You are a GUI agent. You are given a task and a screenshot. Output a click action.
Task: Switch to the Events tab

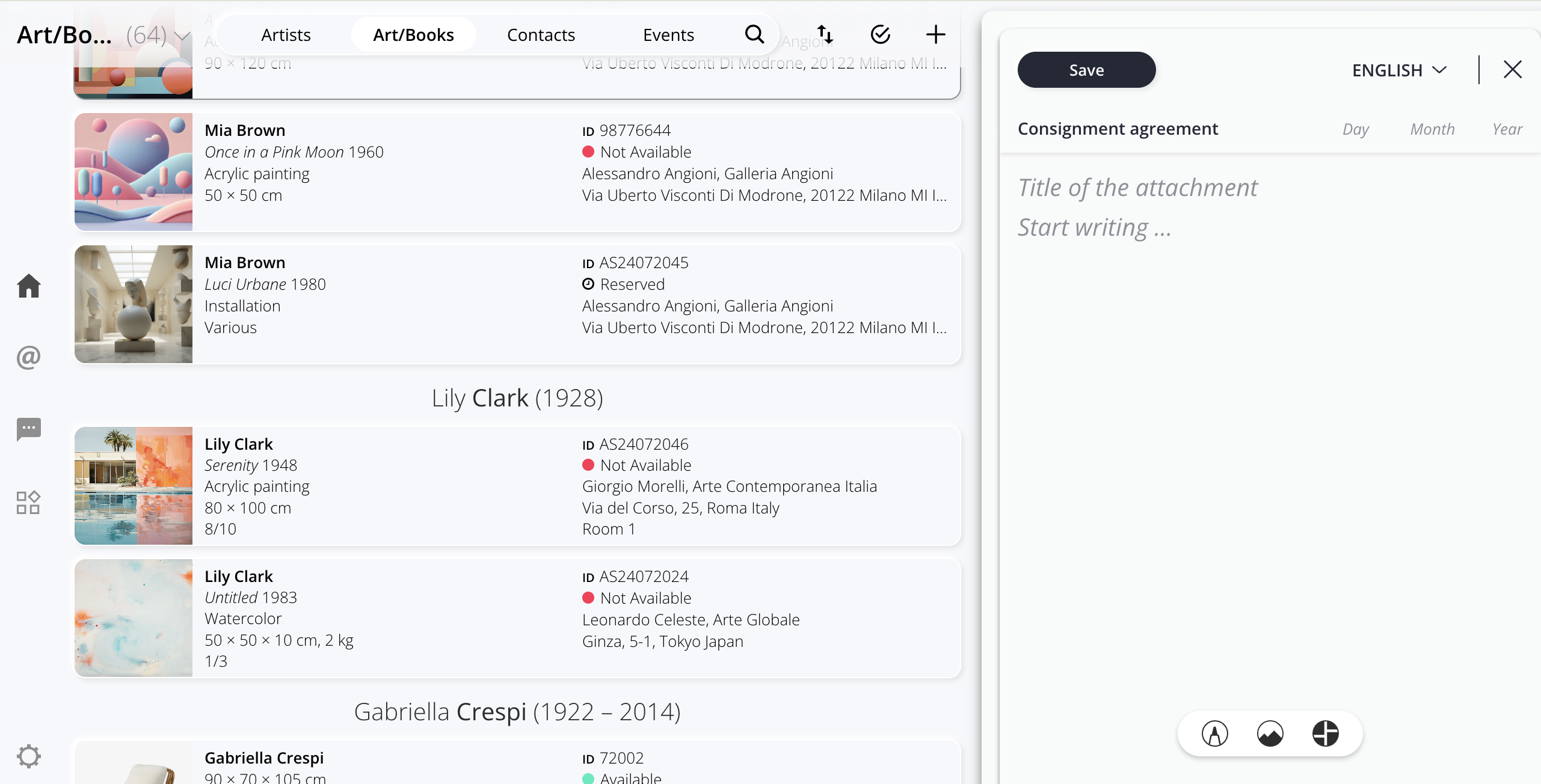point(668,35)
